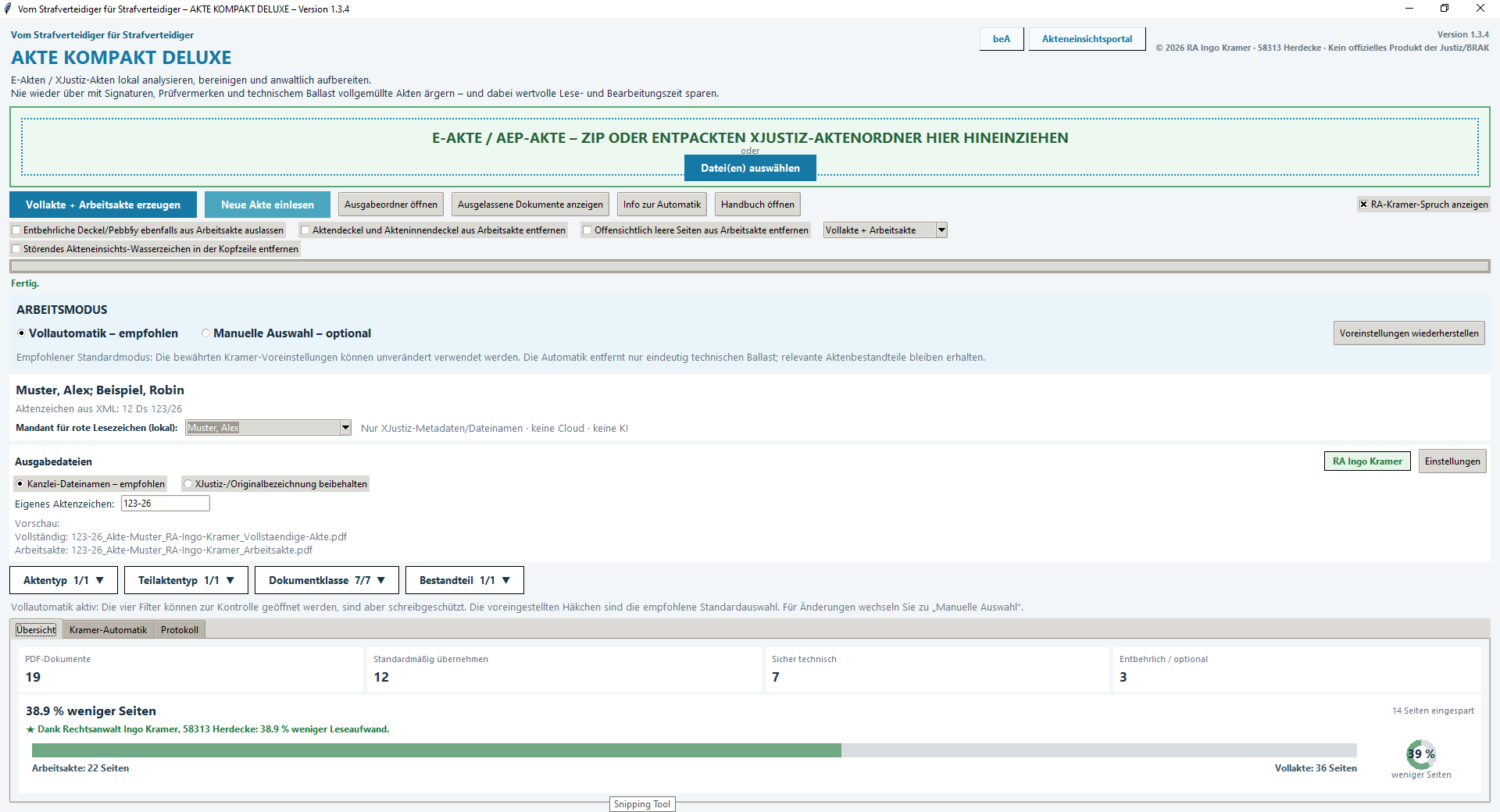Open the Mandant für rote Lesezeichen dropdown
The height and width of the screenshot is (812, 1500).
268,428
